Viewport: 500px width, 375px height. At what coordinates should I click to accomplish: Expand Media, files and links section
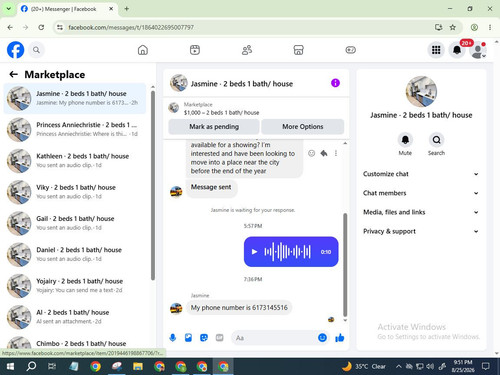point(421,212)
